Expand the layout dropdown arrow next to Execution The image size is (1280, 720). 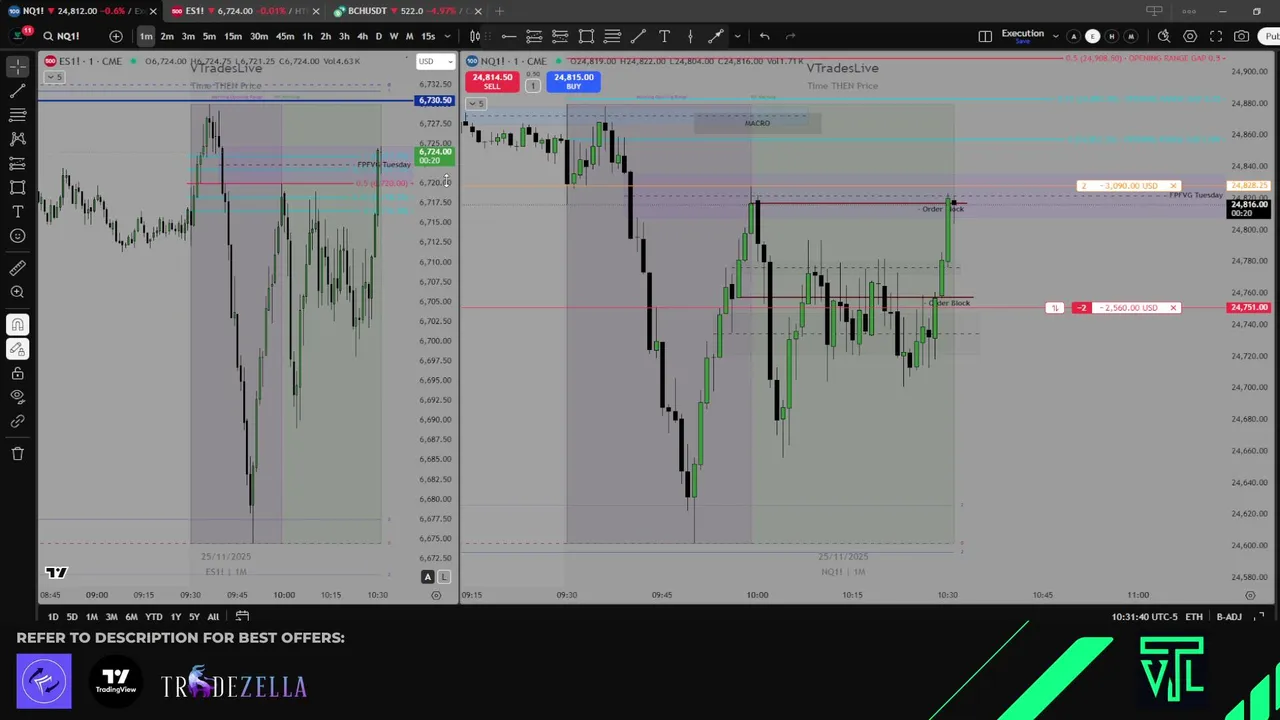coord(1055,36)
